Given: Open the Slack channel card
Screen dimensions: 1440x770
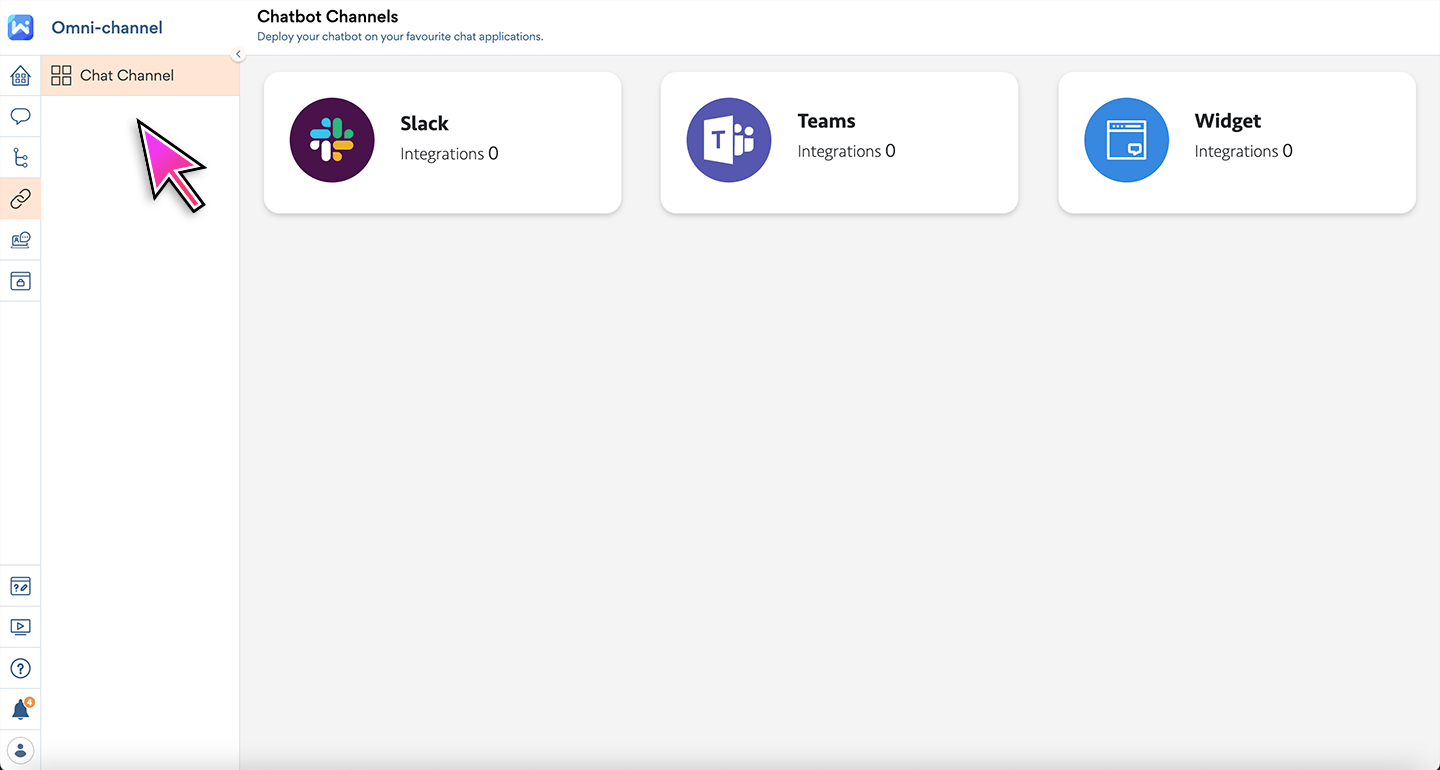Looking at the screenshot, I should [x=442, y=142].
